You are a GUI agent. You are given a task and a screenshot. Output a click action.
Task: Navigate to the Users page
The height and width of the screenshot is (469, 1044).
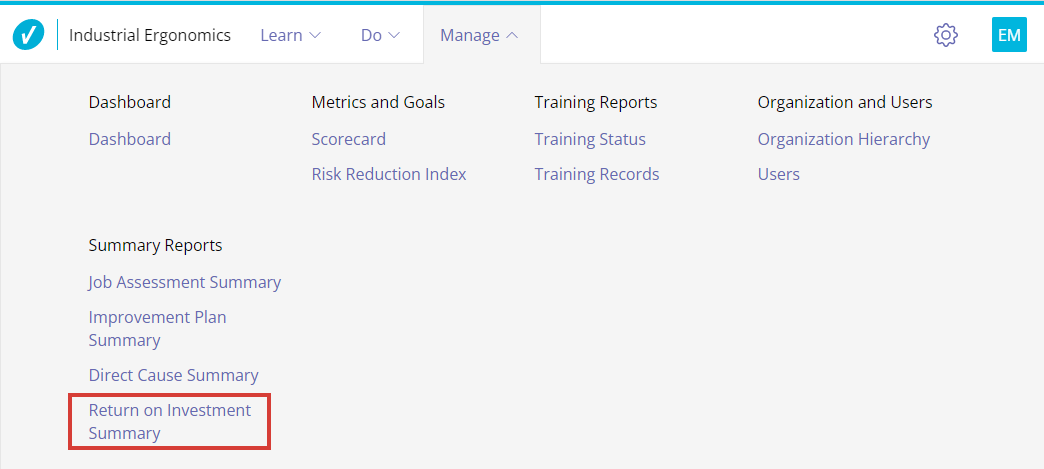click(x=778, y=174)
